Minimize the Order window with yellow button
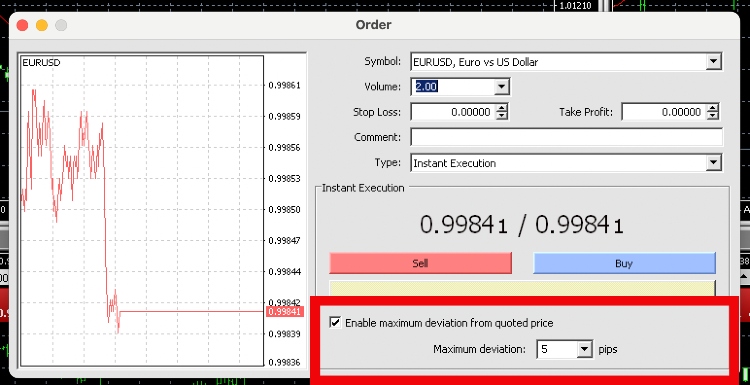Viewport: 750px width, 385px height. (x=42, y=25)
